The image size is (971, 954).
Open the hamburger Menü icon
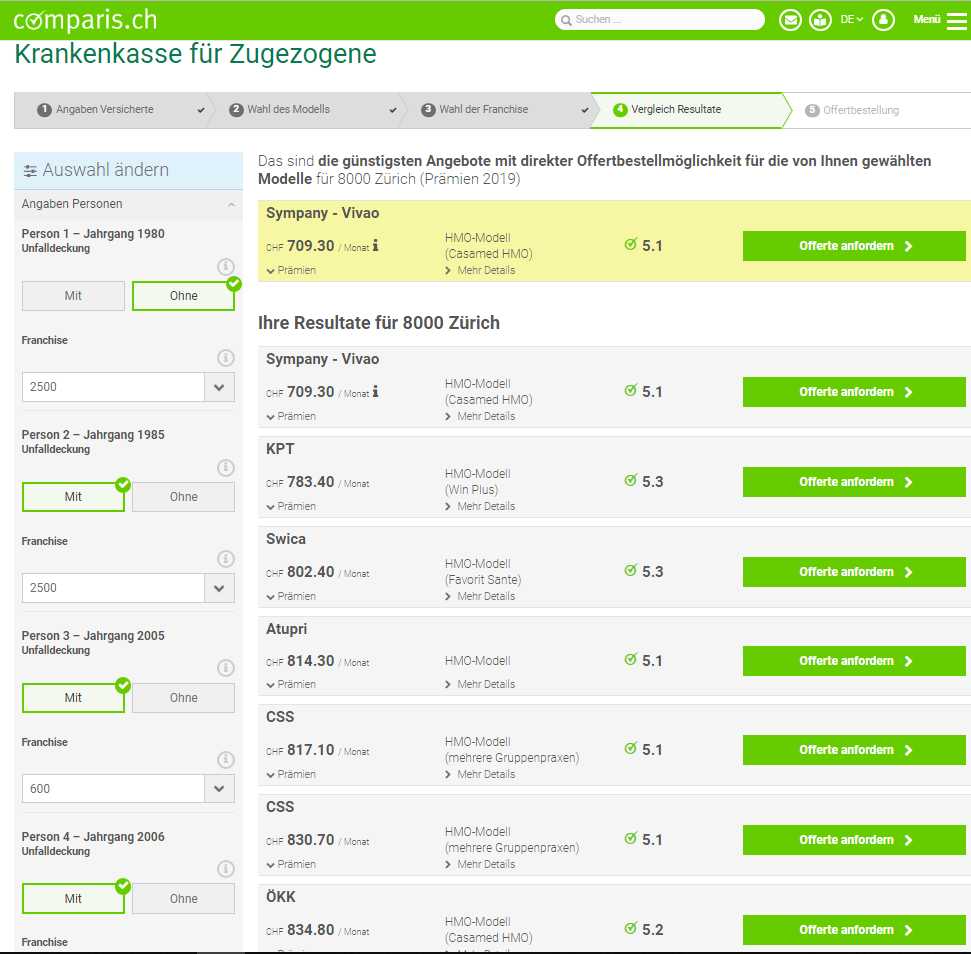(957, 20)
